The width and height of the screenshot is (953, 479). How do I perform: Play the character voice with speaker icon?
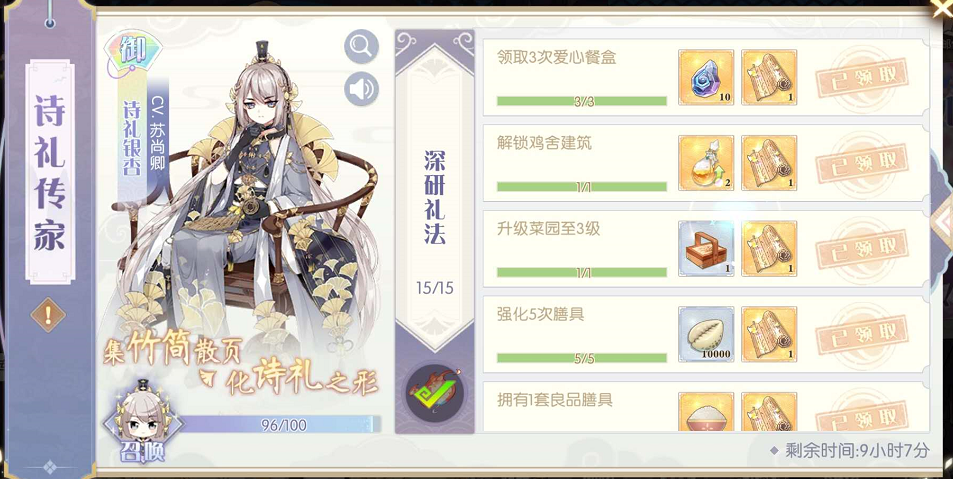(362, 89)
